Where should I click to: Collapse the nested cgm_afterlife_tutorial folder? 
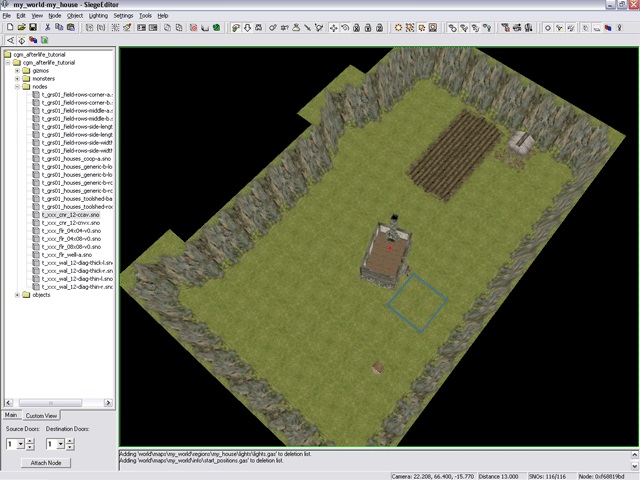8,62
